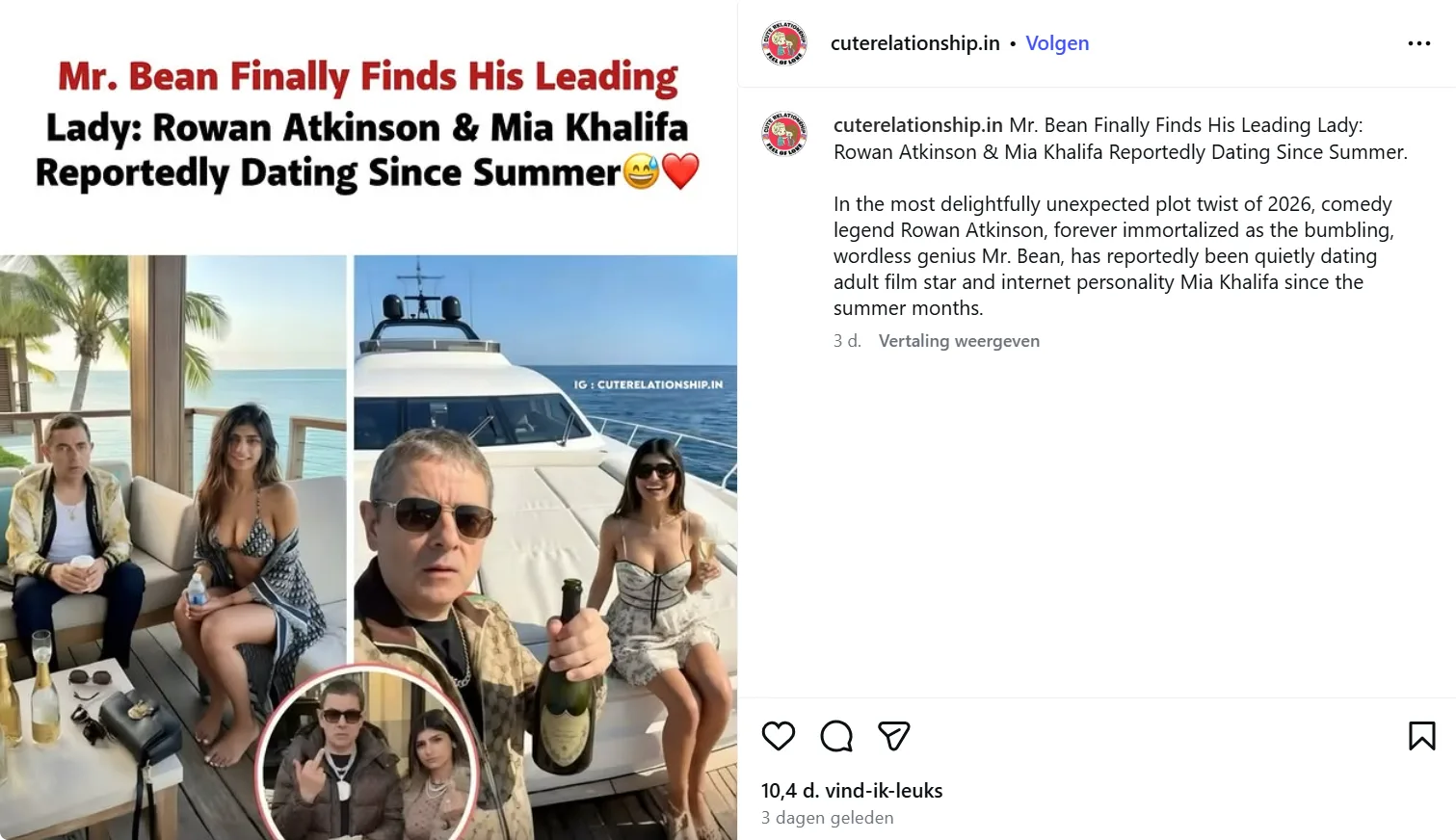Click the 3 dagen geleden timestamp
The image size is (1456, 840).
(827, 817)
